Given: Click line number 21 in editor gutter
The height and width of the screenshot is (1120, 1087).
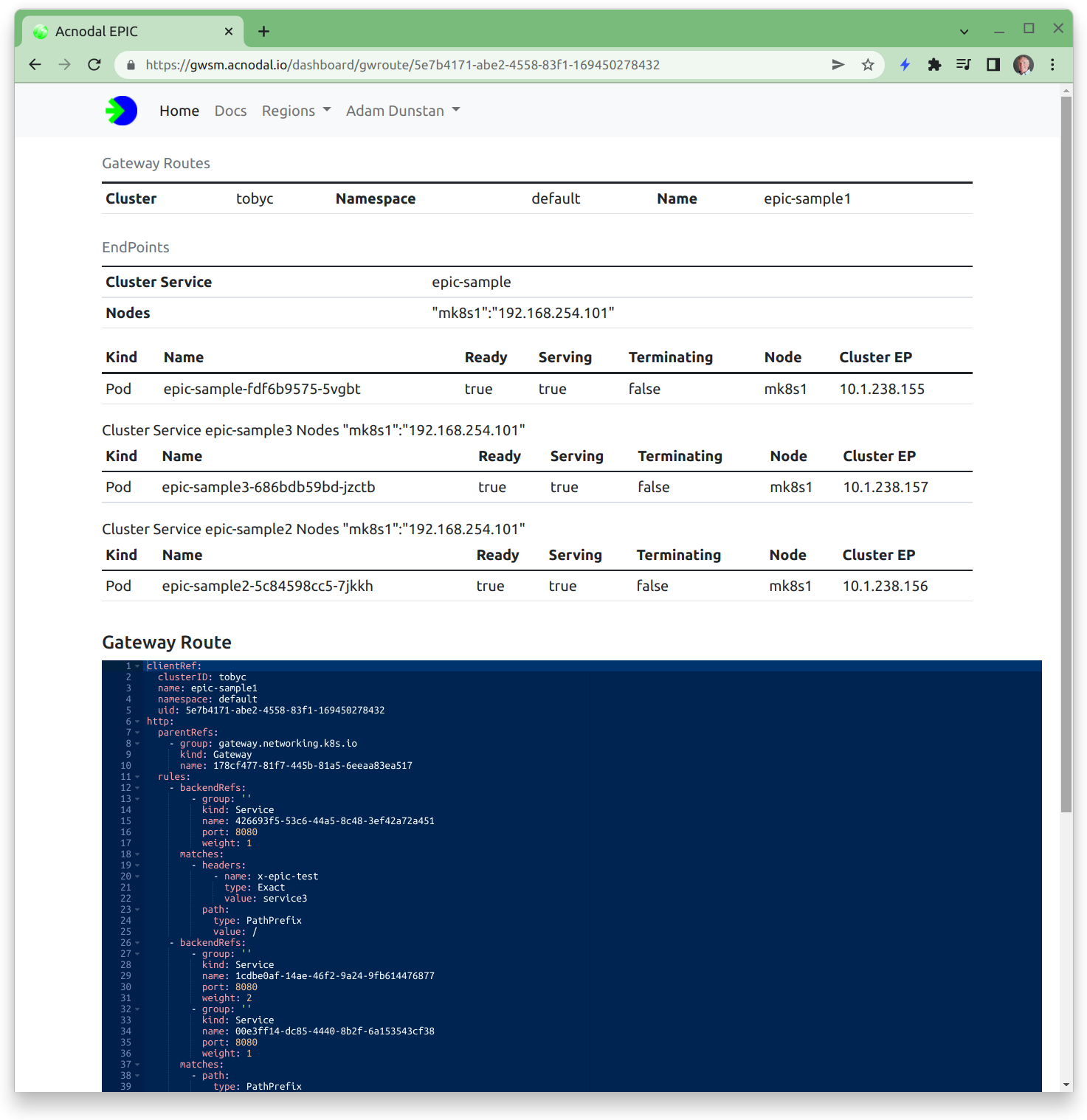Looking at the screenshot, I should coord(126,888).
